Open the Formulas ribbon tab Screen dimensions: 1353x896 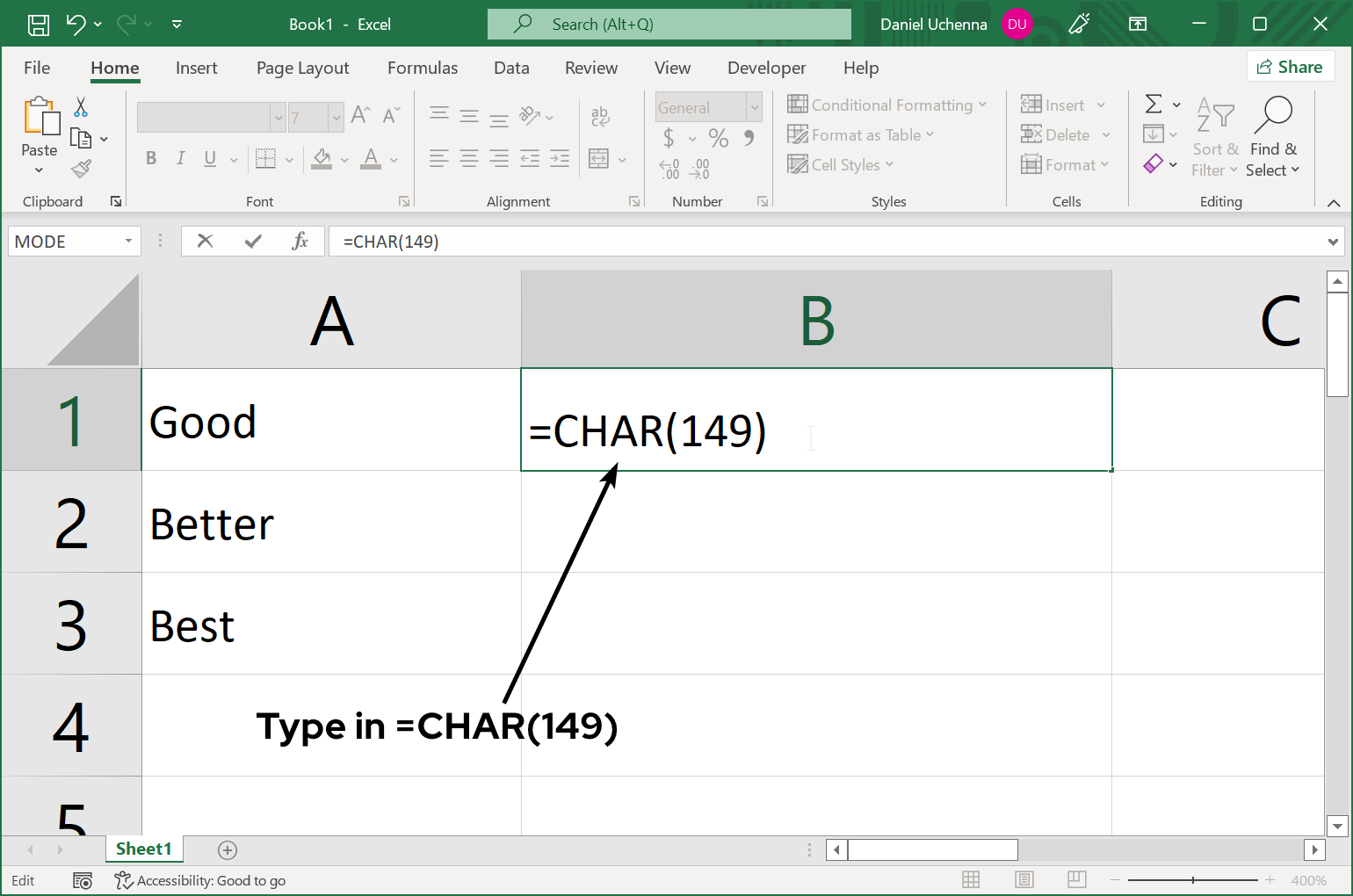(423, 69)
